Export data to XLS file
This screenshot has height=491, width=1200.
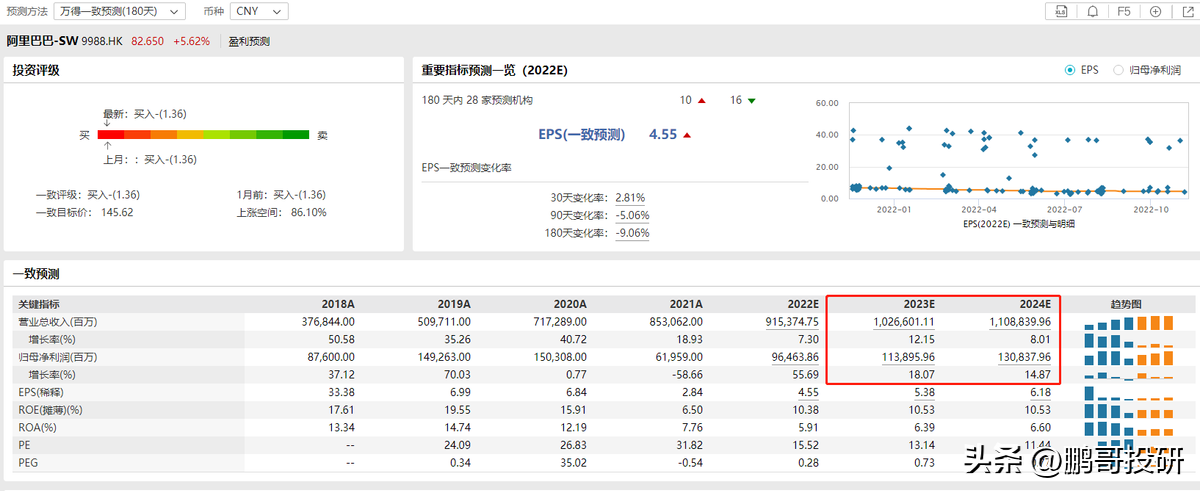click(1063, 11)
